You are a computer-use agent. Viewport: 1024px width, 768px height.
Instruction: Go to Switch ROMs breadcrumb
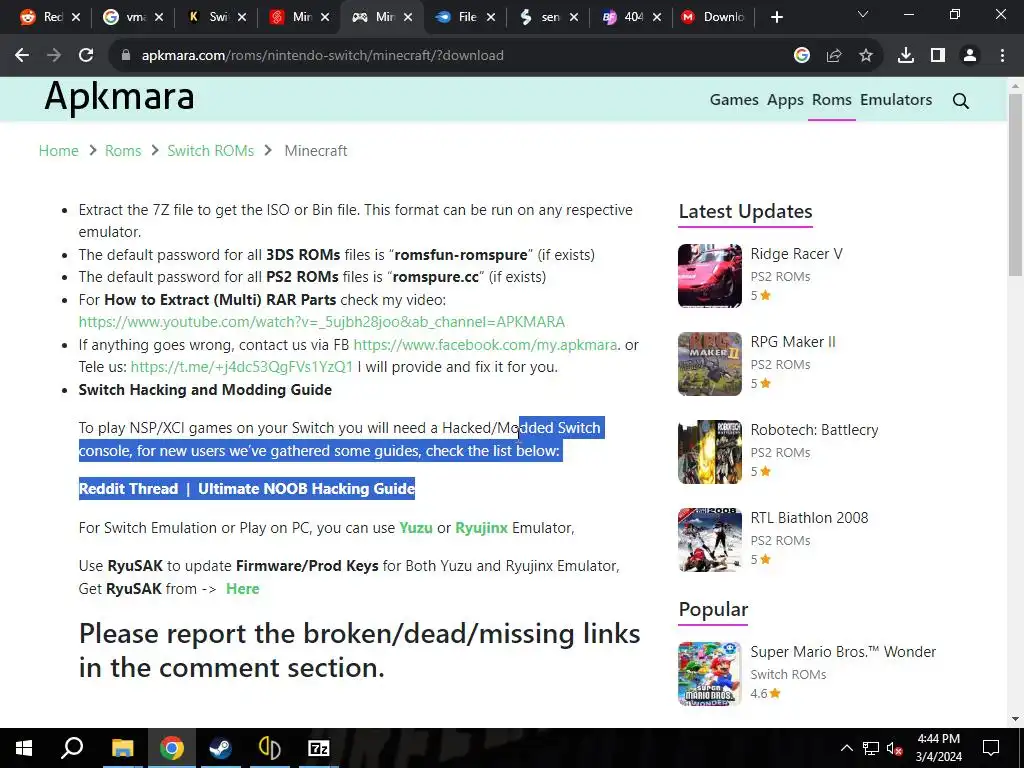tap(210, 151)
